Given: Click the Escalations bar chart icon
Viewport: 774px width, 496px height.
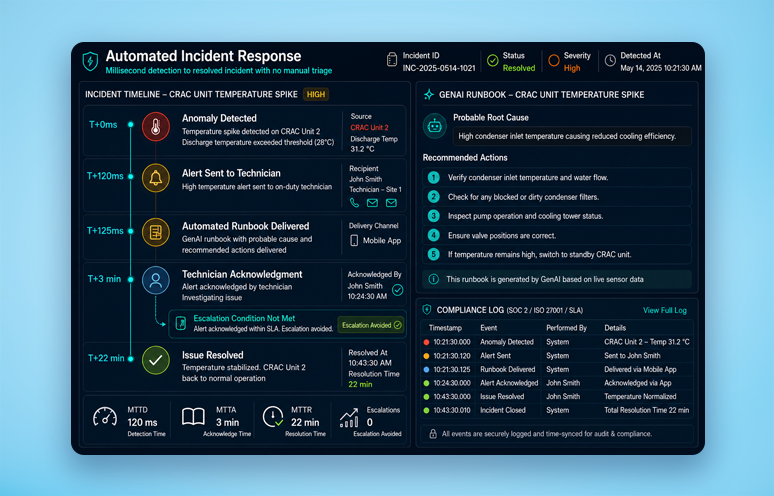Looking at the screenshot, I should (x=349, y=418).
